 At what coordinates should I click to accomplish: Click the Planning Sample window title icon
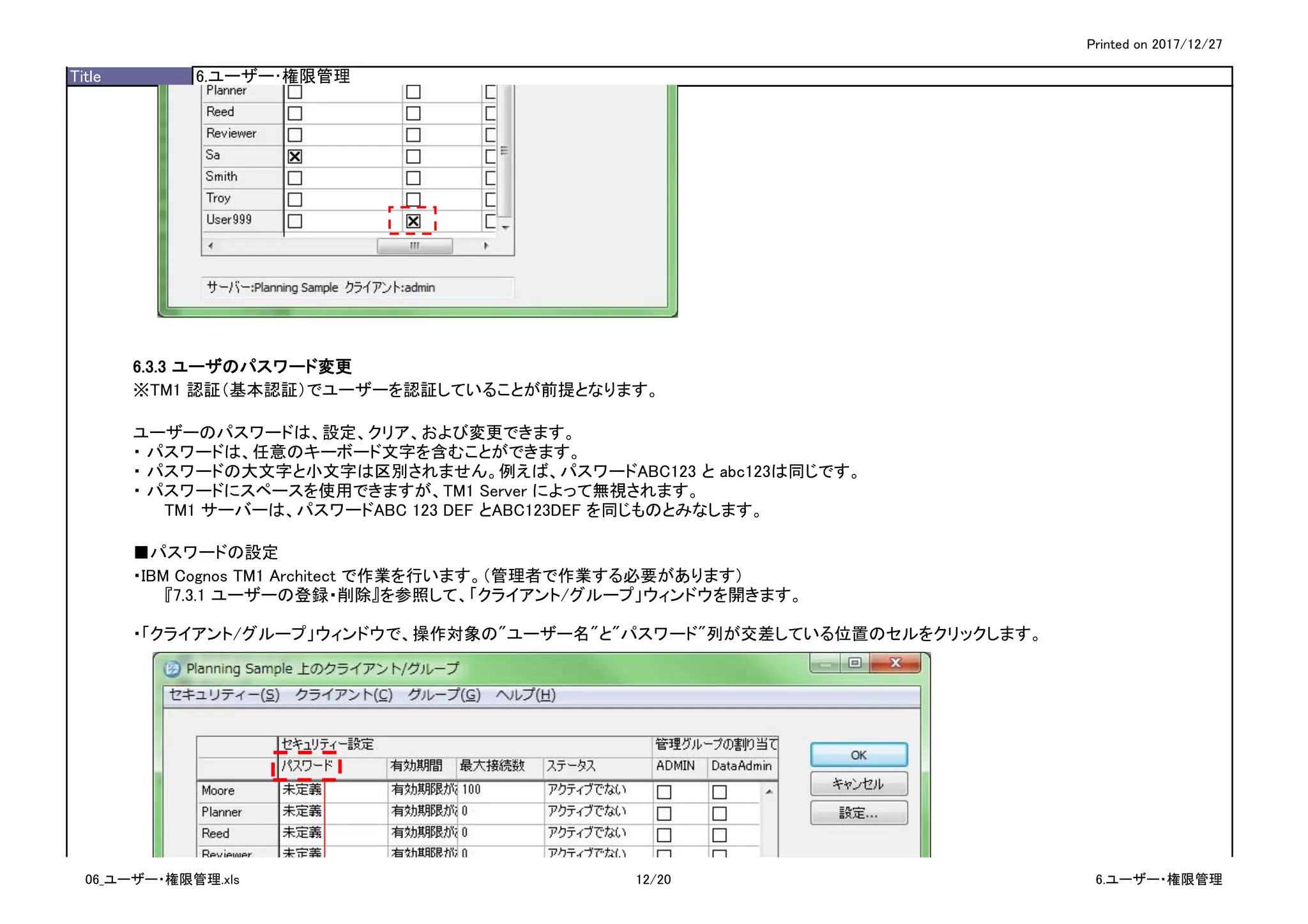(172, 669)
